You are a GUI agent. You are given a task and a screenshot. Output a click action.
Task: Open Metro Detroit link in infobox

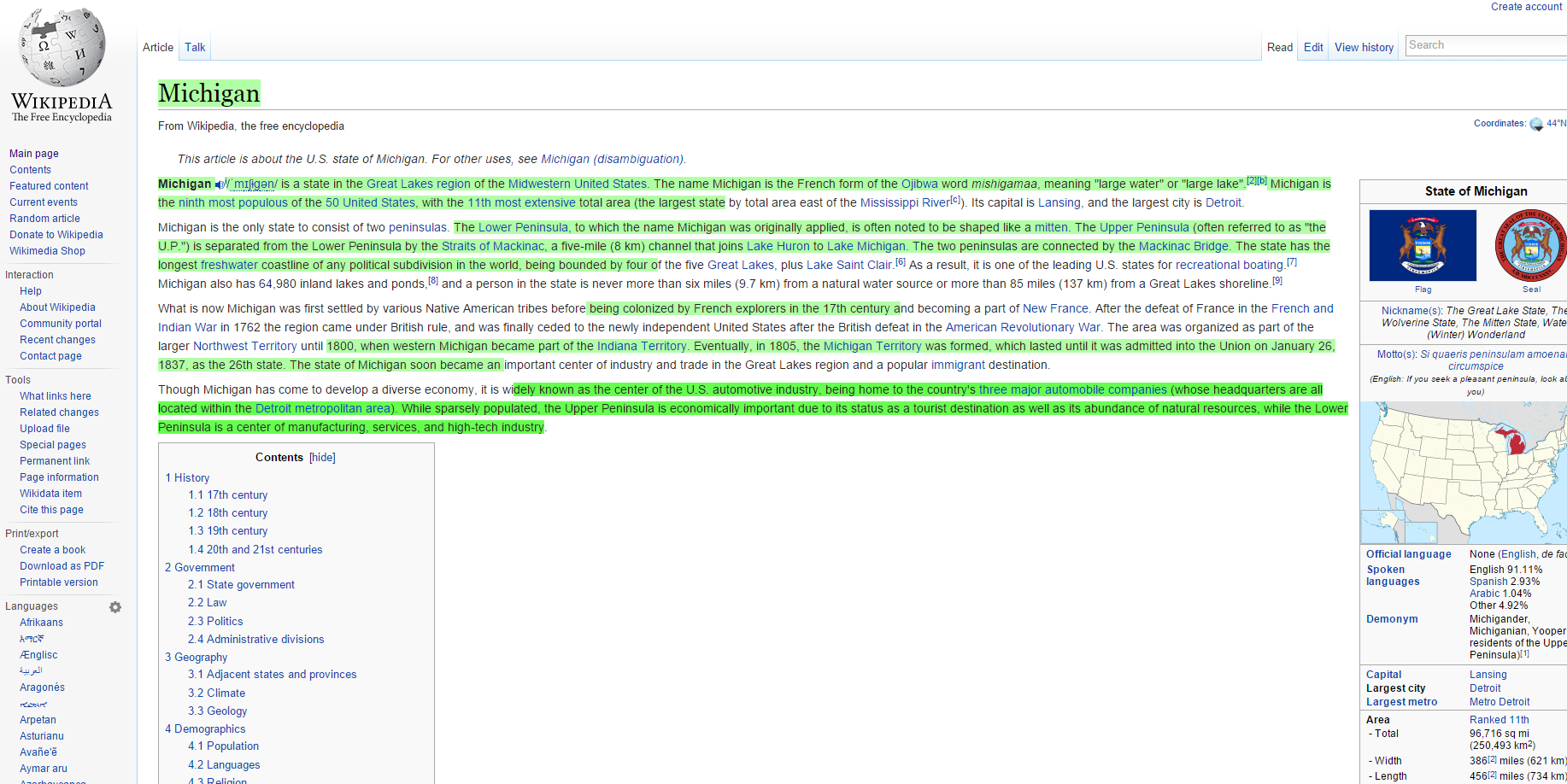click(1500, 702)
